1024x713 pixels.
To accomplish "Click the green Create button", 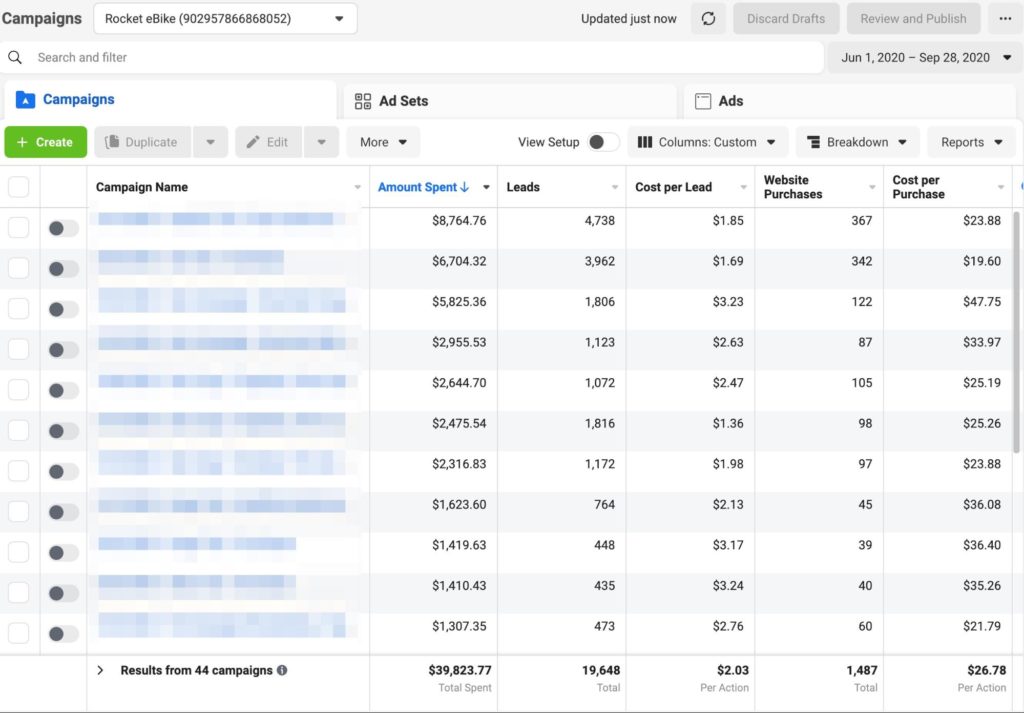I will [x=46, y=142].
